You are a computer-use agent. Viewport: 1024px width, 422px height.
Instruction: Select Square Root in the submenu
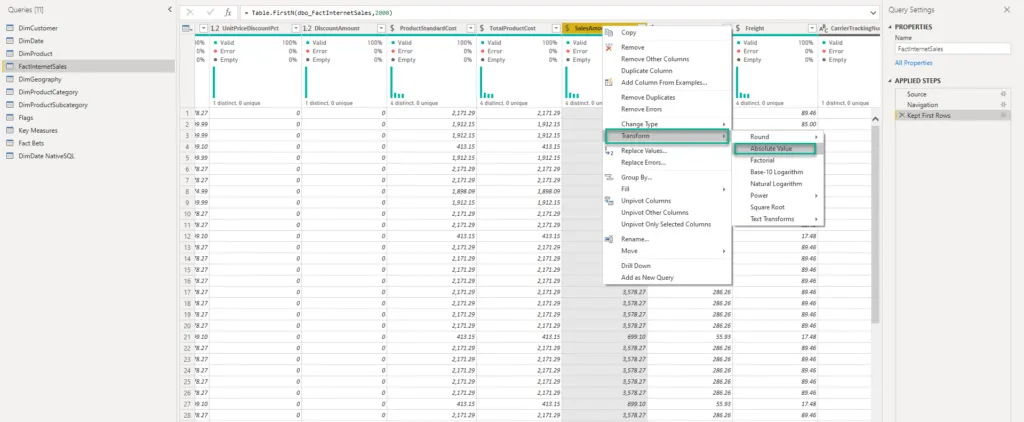[768, 207]
